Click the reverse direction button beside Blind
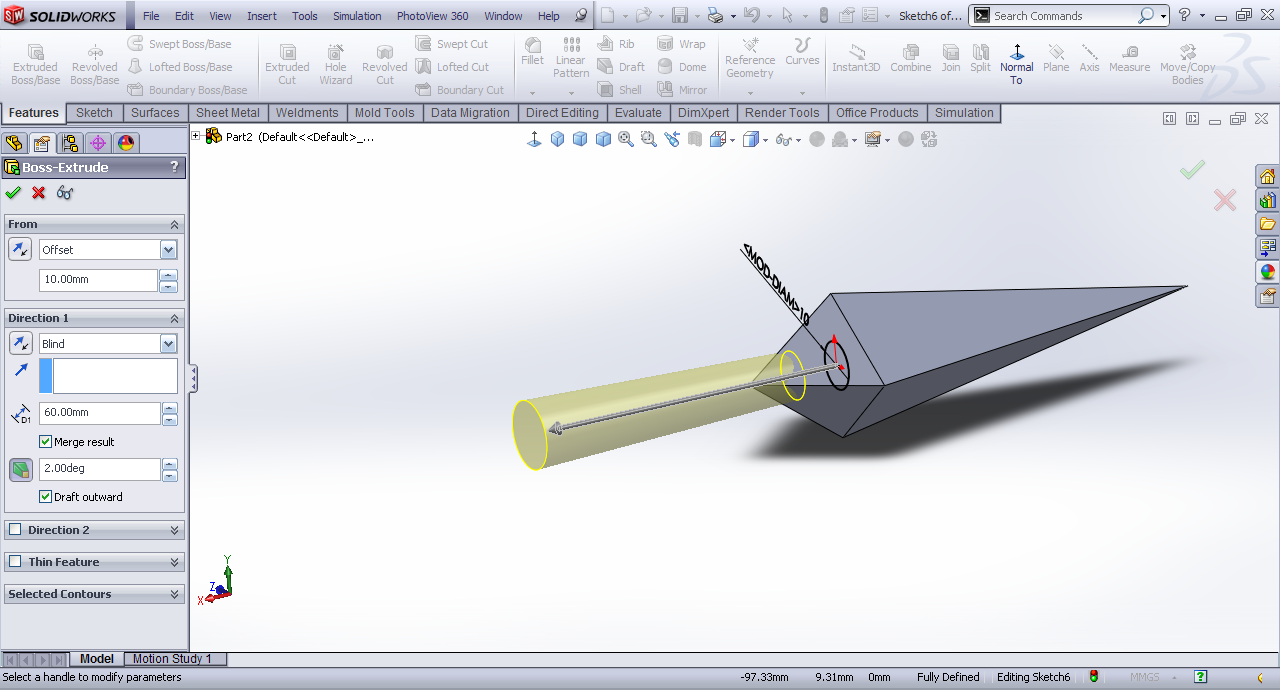The width and height of the screenshot is (1280, 690). [20, 343]
